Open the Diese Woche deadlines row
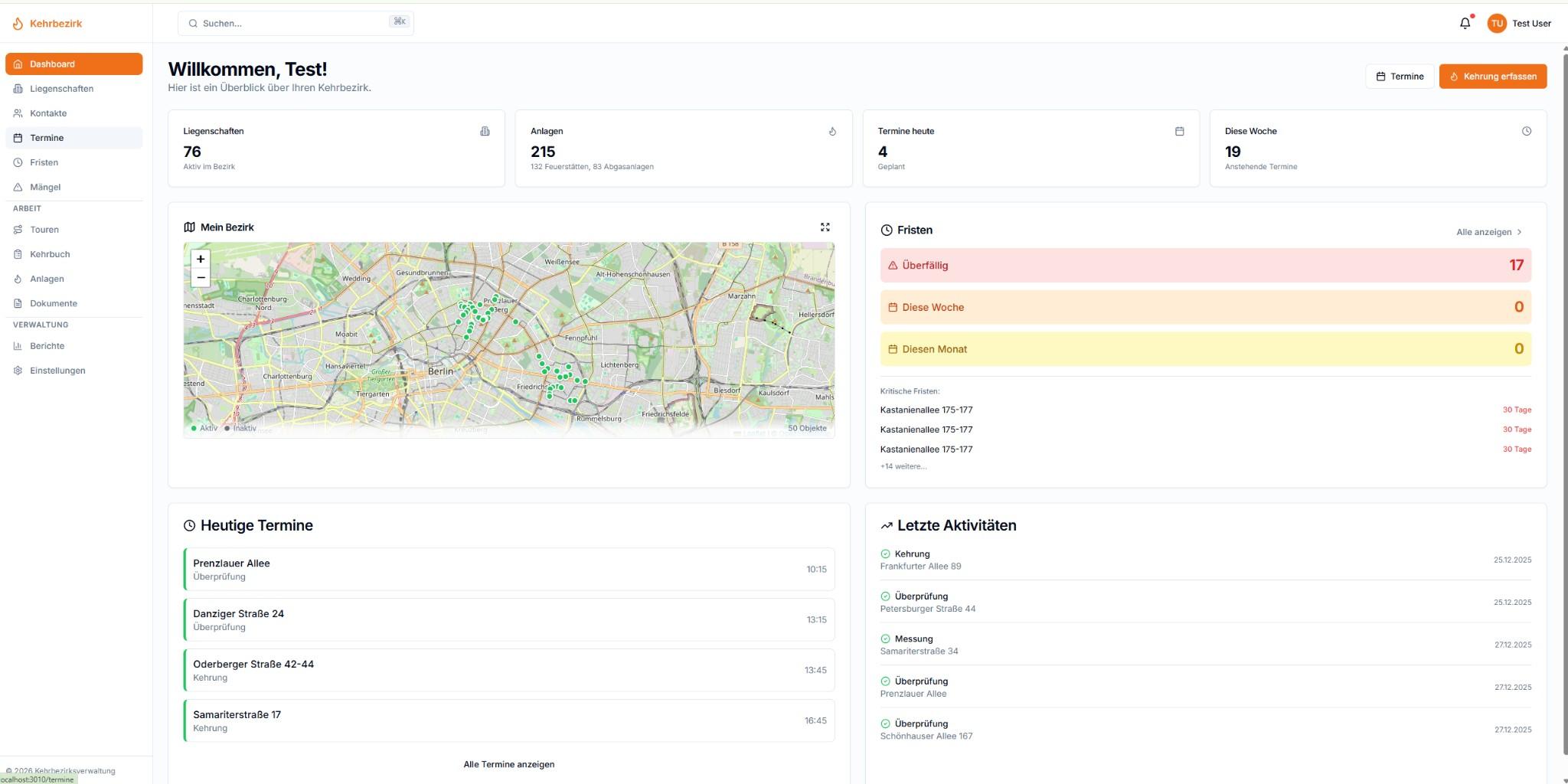 tap(1206, 307)
